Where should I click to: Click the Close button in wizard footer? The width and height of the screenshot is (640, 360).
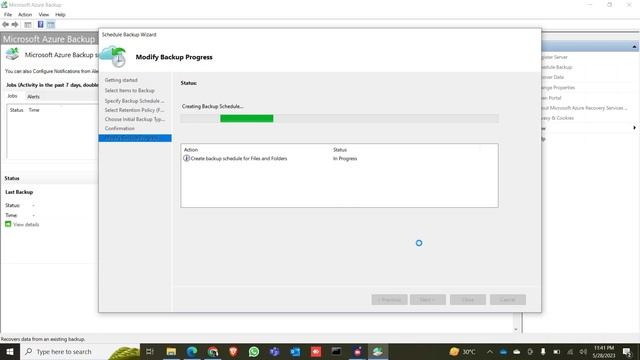click(x=468, y=300)
